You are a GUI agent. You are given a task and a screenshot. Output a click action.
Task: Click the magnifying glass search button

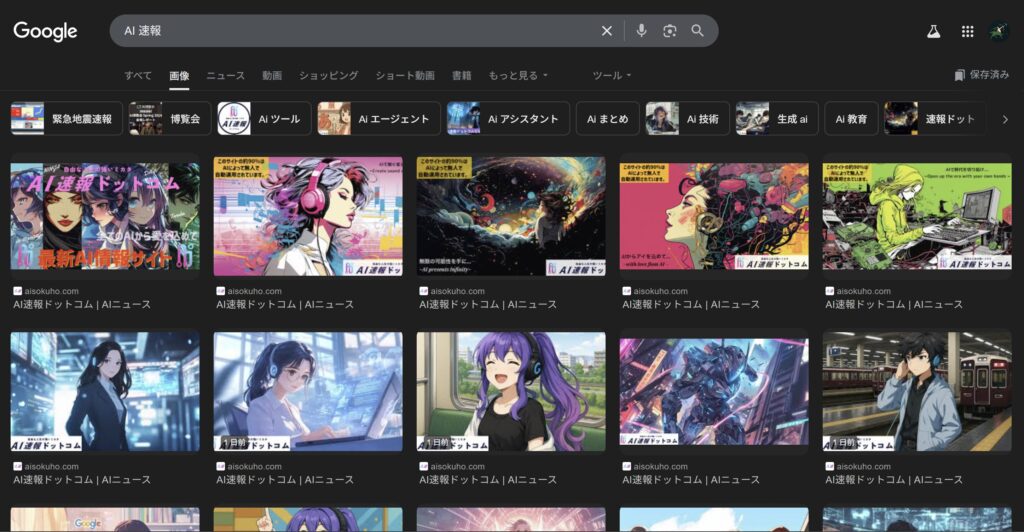point(698,31)
